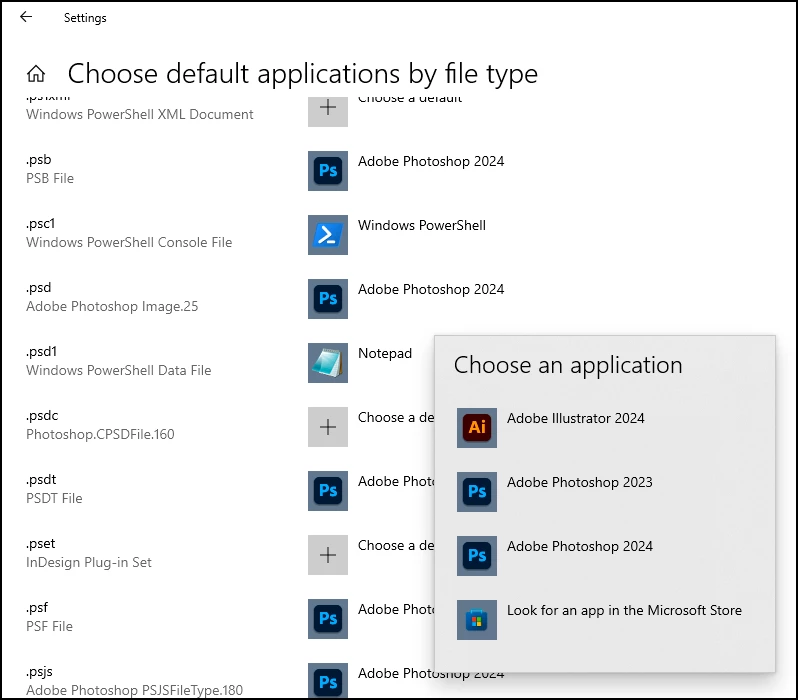Click the .psdc extension text

[x=42, y=416]
